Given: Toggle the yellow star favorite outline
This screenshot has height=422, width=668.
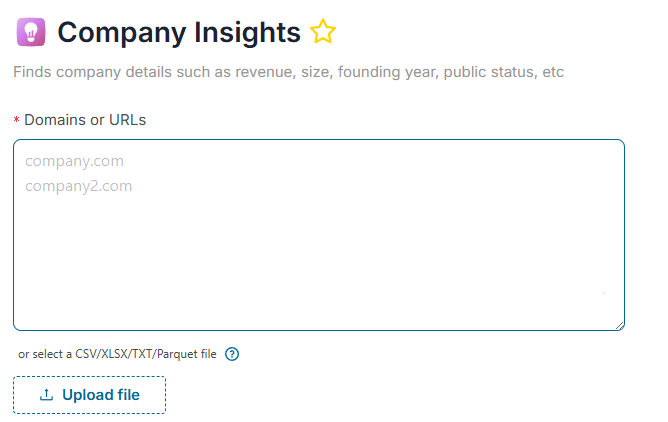Looking at the screenshot, I should [x=322, y=32].
